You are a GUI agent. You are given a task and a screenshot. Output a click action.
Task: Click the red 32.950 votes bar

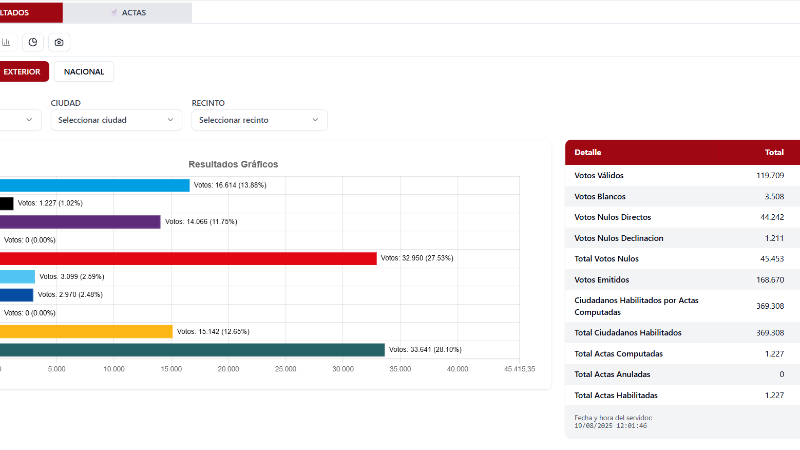(x=188, y=258)
